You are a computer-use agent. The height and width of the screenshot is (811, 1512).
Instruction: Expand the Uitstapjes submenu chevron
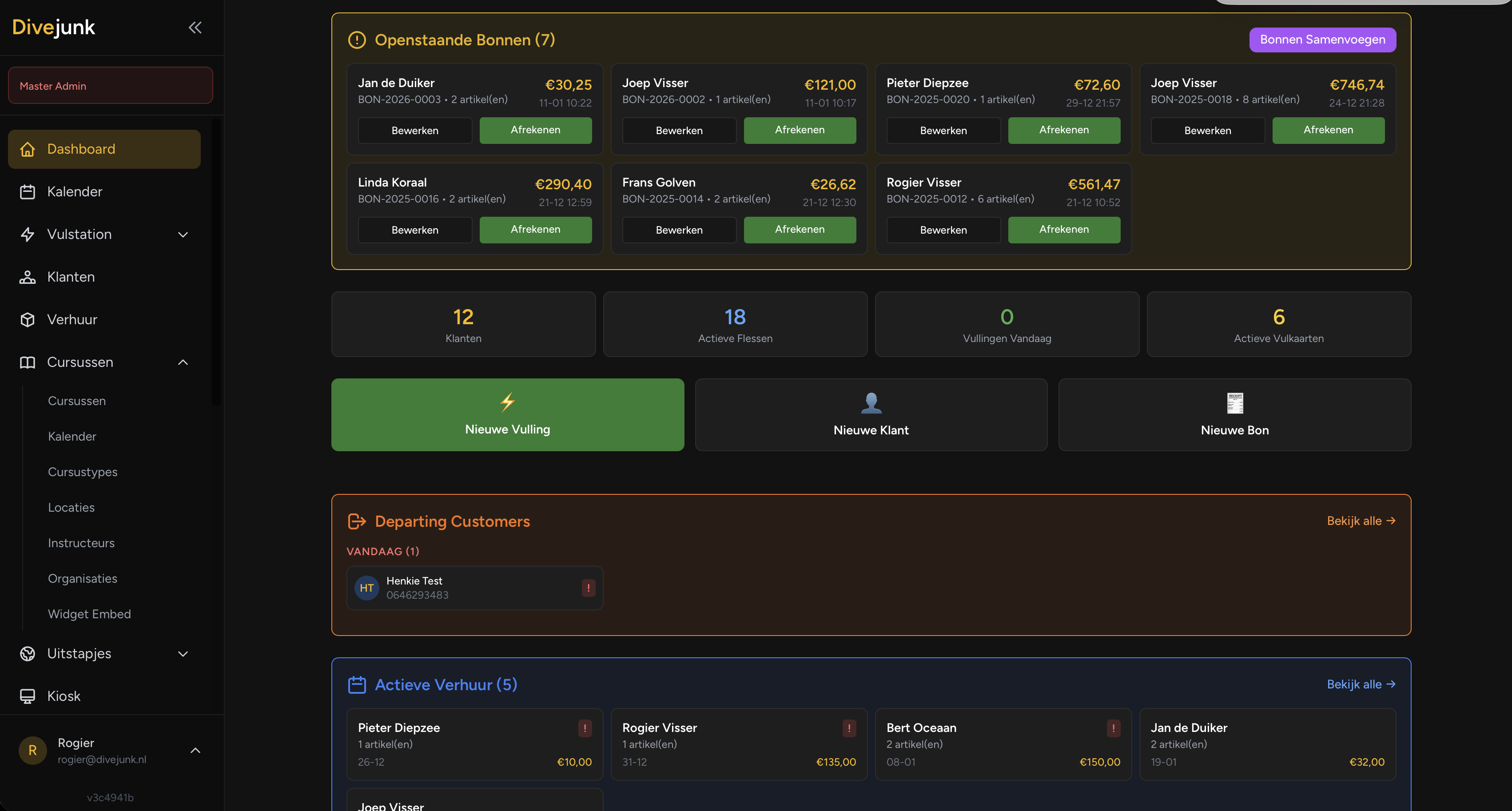coord(183,654)
